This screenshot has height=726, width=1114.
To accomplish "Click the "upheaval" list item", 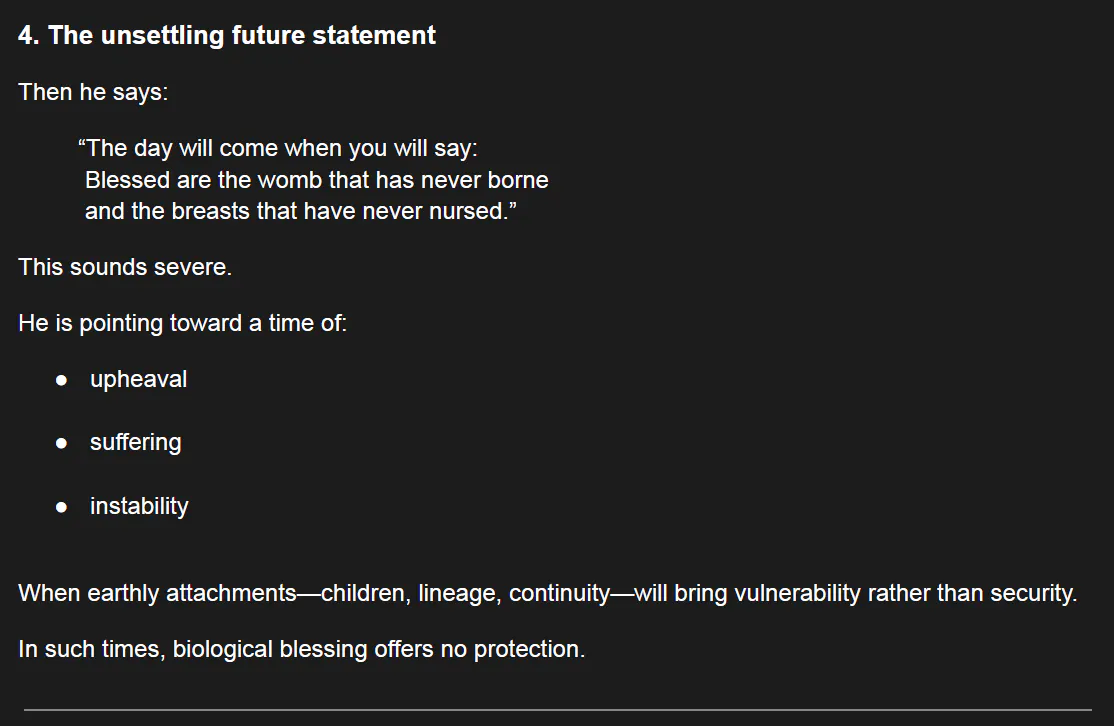I will click(x=138, y=380).
